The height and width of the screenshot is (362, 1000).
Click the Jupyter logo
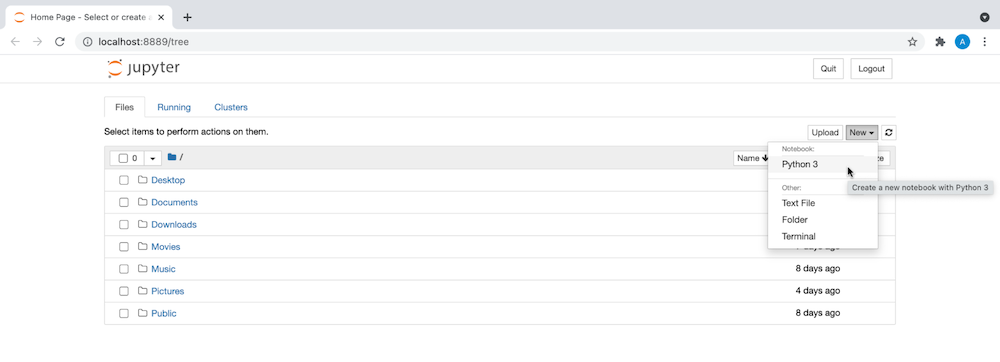143,68
